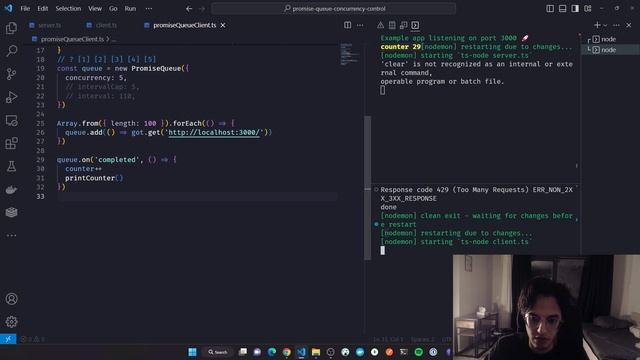Image resolution: width=640 pixels, height=360 pixels.
Task: Select the second node terminal entry
Action: [608, 50]
